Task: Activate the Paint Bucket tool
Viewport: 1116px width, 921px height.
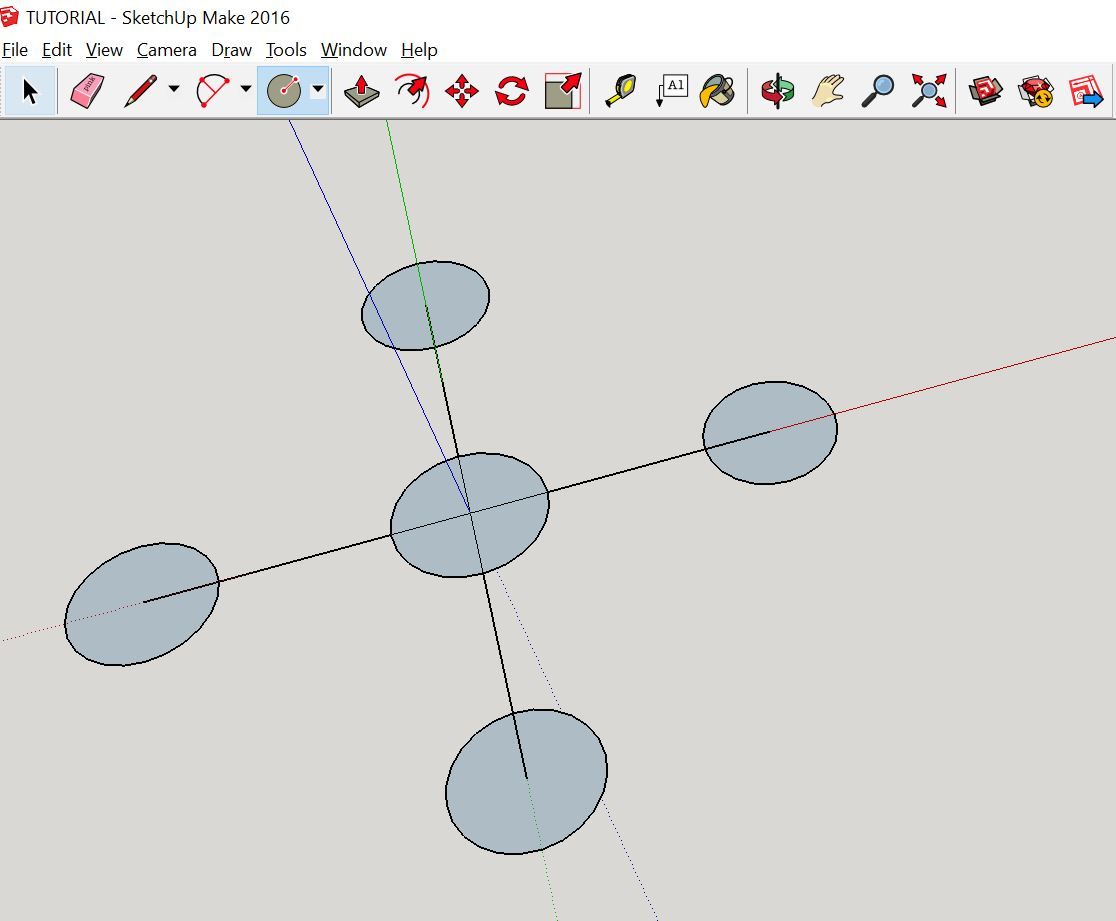Action: coord(717,91)
